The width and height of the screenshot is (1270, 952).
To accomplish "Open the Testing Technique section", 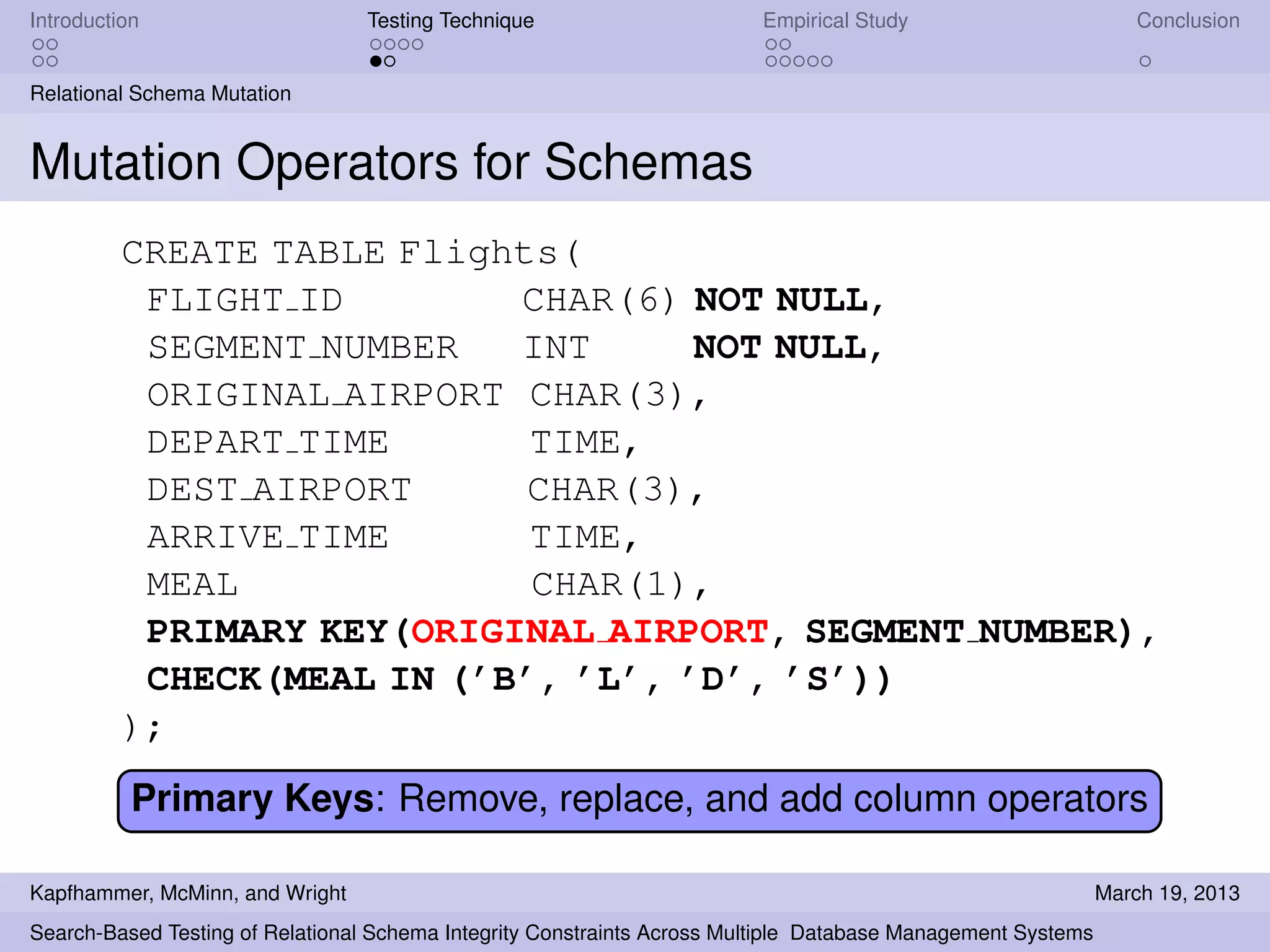I will pyautogui.click(x=450, y=21).
